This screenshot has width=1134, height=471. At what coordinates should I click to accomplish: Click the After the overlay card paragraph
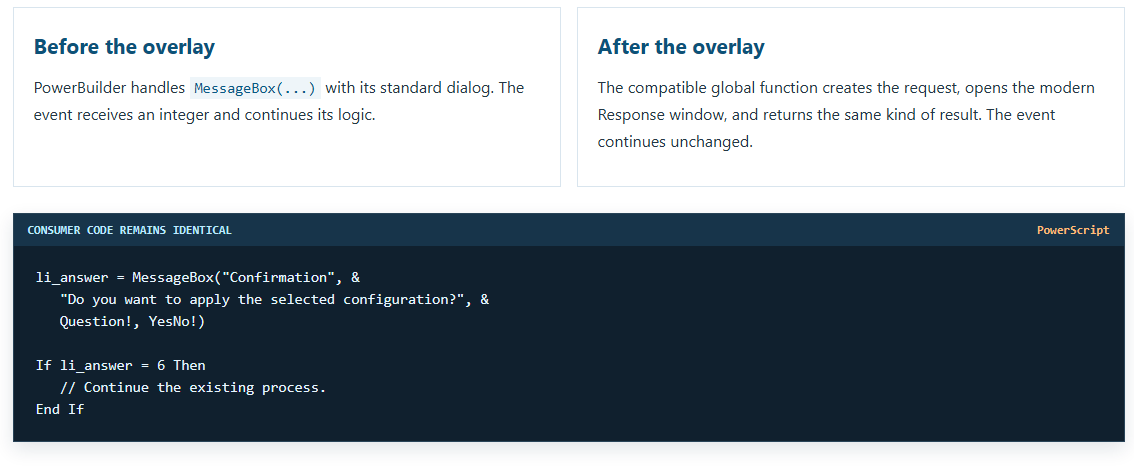(846, 115)
